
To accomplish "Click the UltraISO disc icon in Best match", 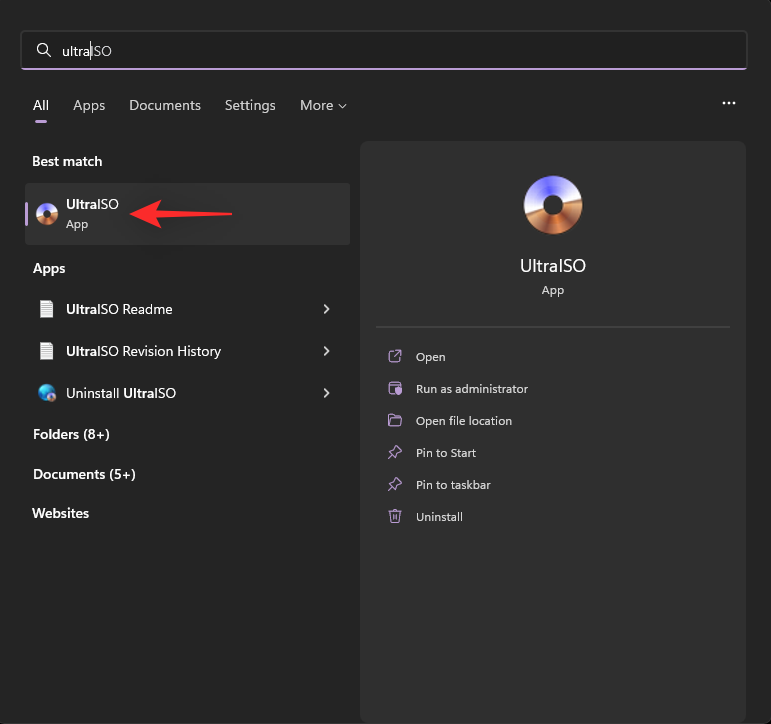I will [47, 214].
